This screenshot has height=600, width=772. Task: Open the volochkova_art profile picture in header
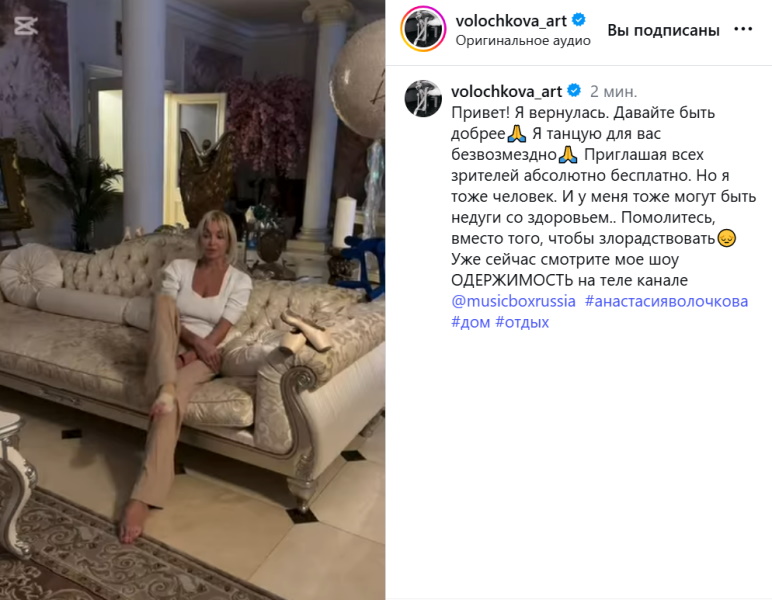pos(423,29)
